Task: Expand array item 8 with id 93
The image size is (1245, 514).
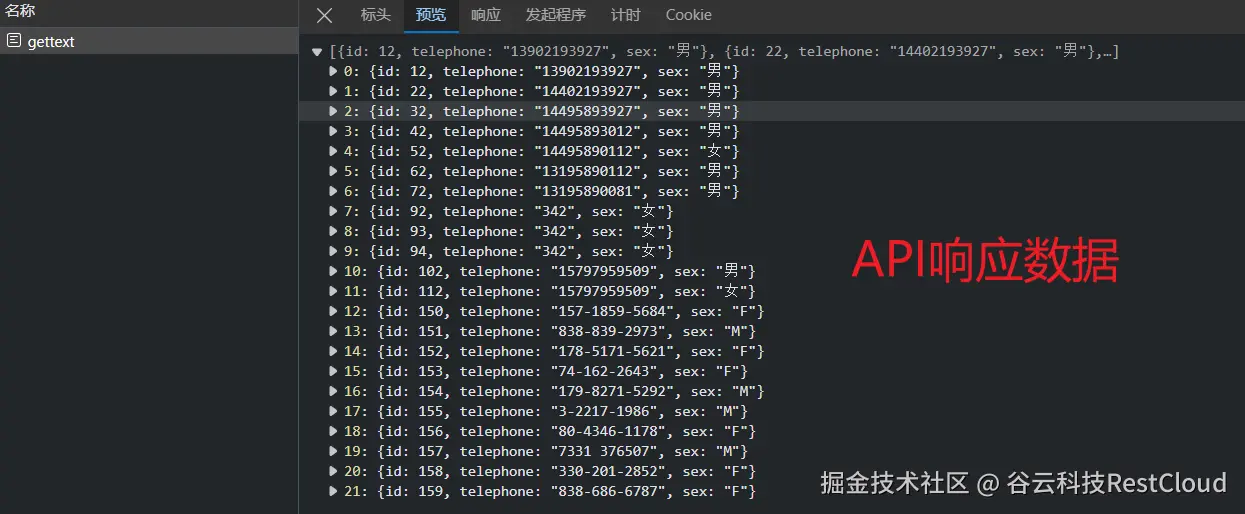Action: pyautogui.click(x=334, y=231)
